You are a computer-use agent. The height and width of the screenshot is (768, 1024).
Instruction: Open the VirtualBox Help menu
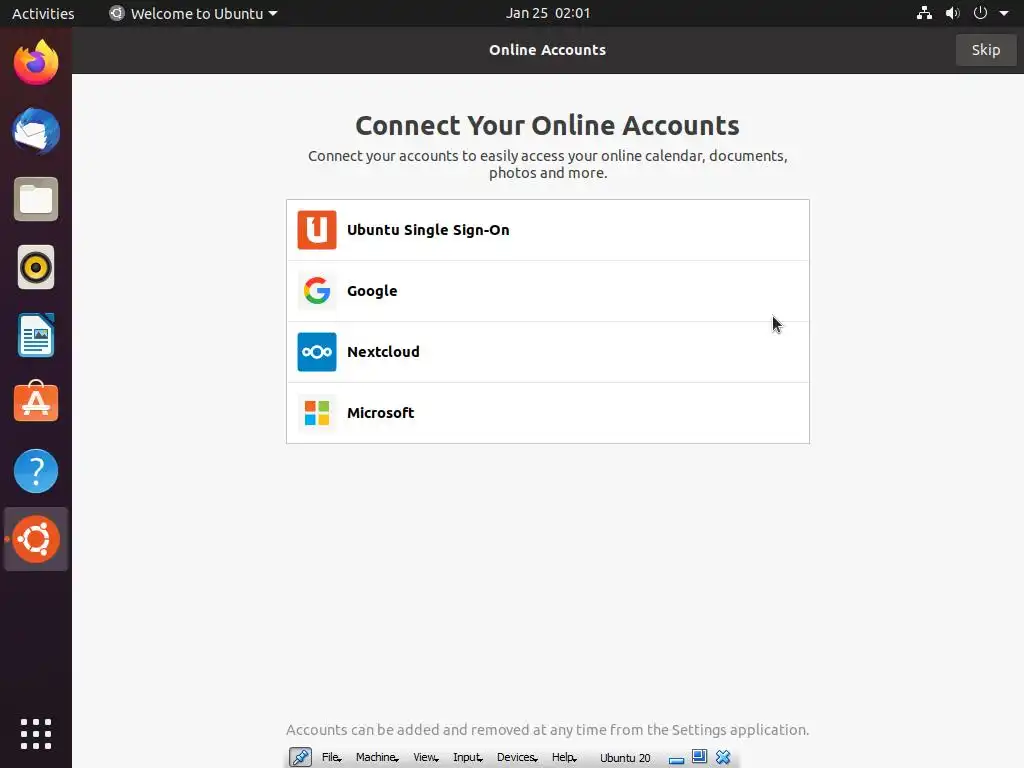pyautogui.click(x=564, y=758)
